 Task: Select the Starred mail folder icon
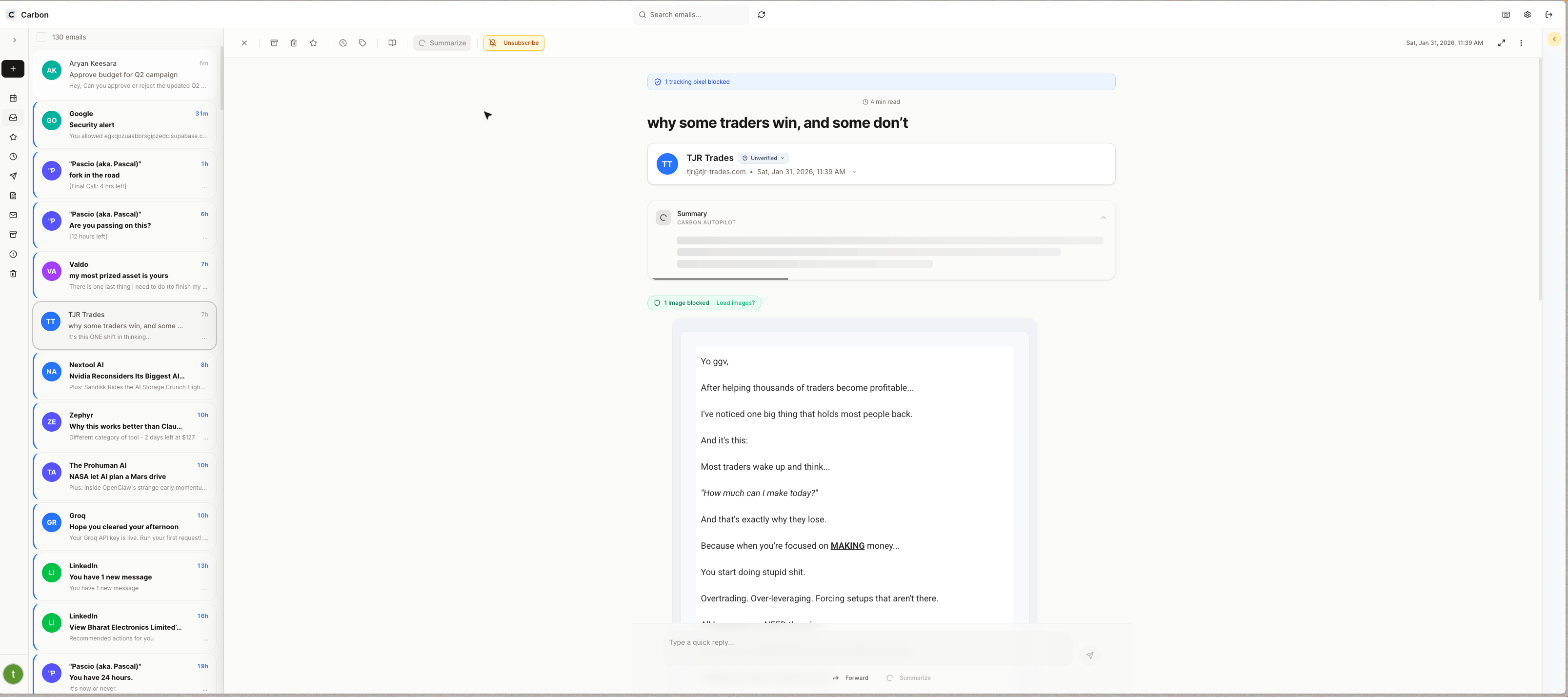coord(13,137)
